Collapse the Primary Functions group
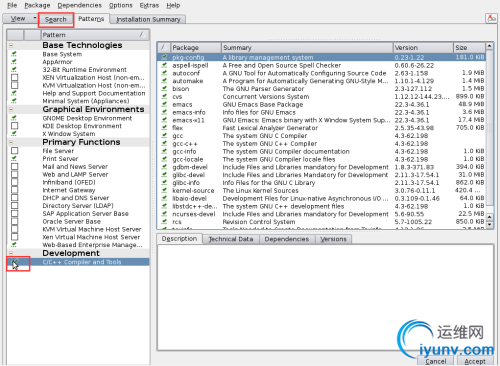 (x=11, y=142)
